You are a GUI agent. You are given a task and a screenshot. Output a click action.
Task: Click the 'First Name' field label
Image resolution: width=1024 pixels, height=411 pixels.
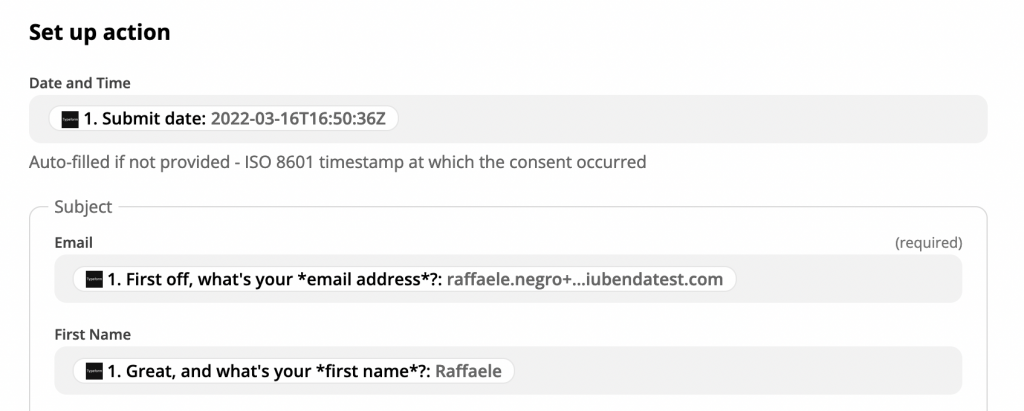coord(92,335)
